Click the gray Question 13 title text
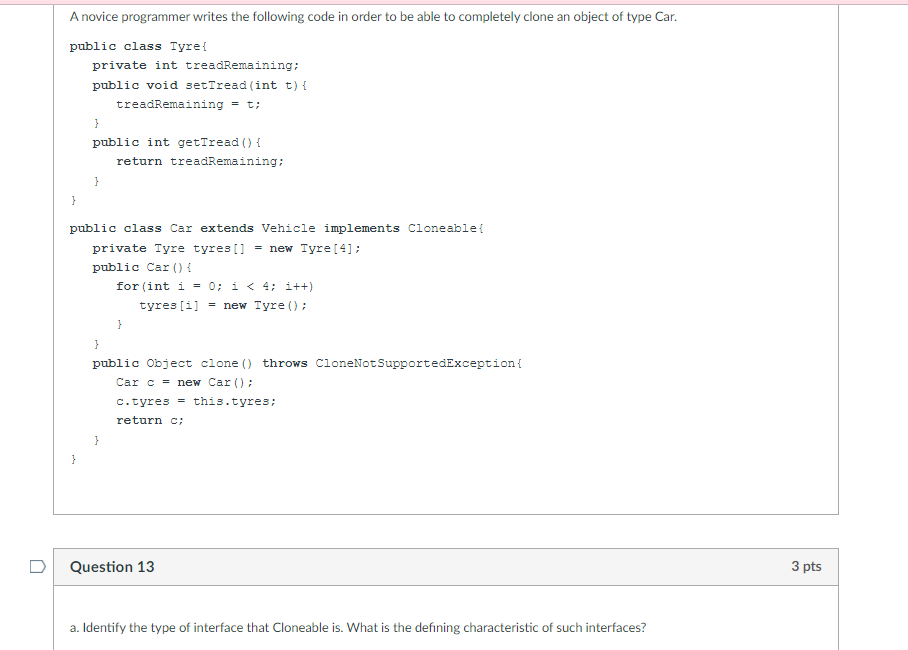The width and height of the screenshot is (908, 650). tap(112, 566)
